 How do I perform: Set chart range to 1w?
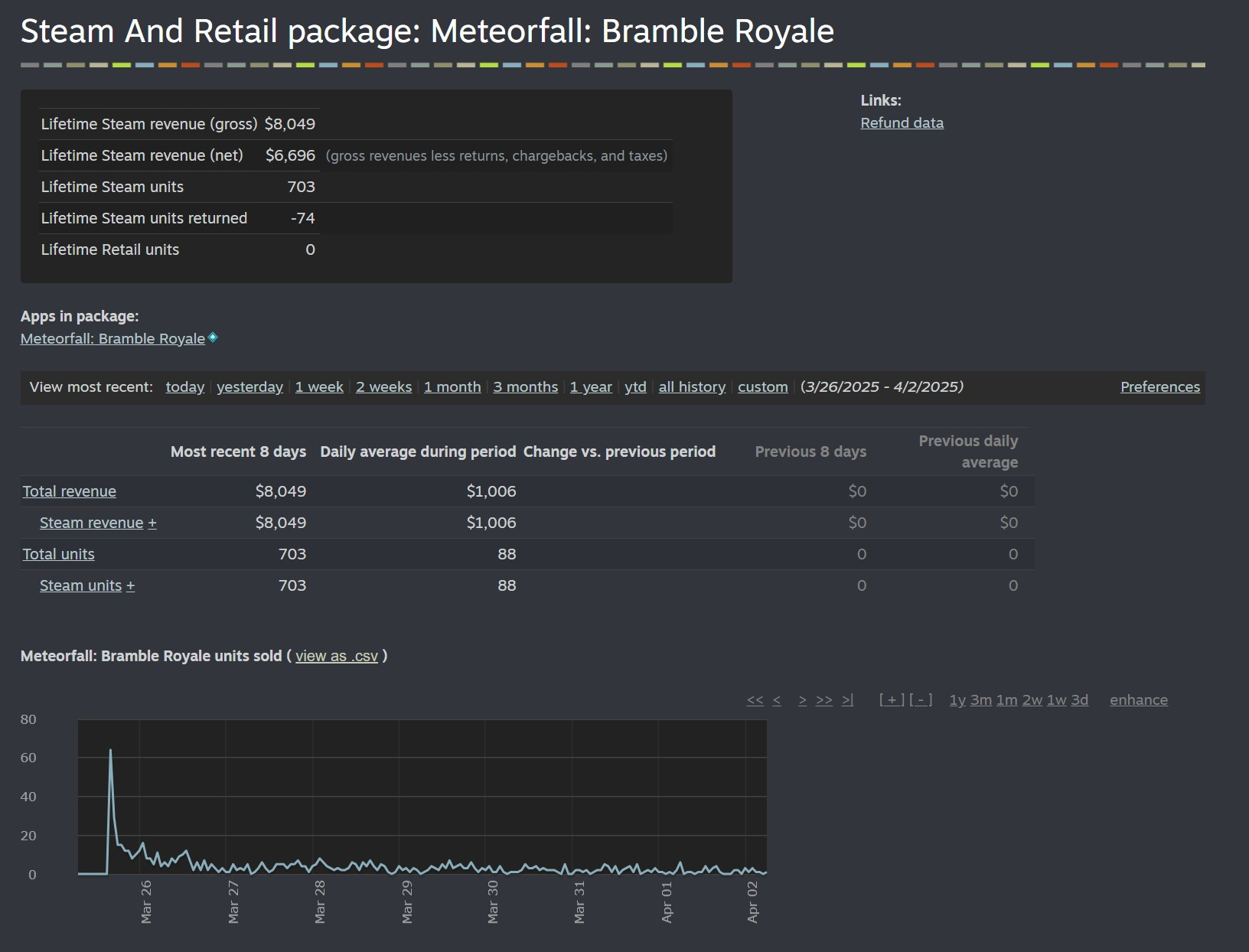(x=1057, y=699)
